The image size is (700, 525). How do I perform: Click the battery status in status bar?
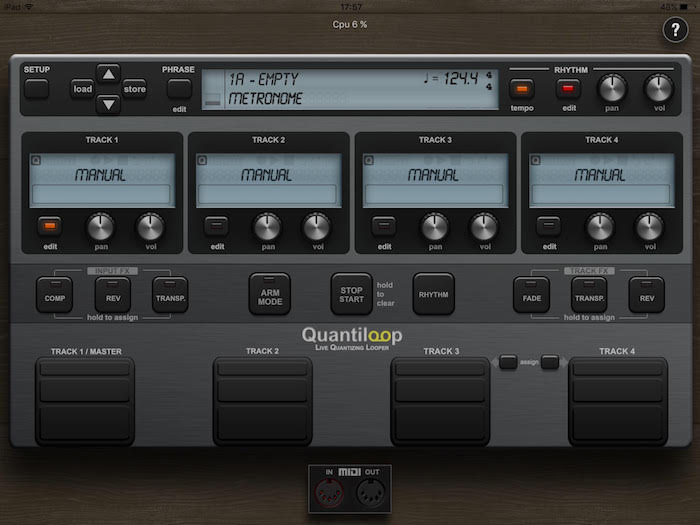(675, 7)
